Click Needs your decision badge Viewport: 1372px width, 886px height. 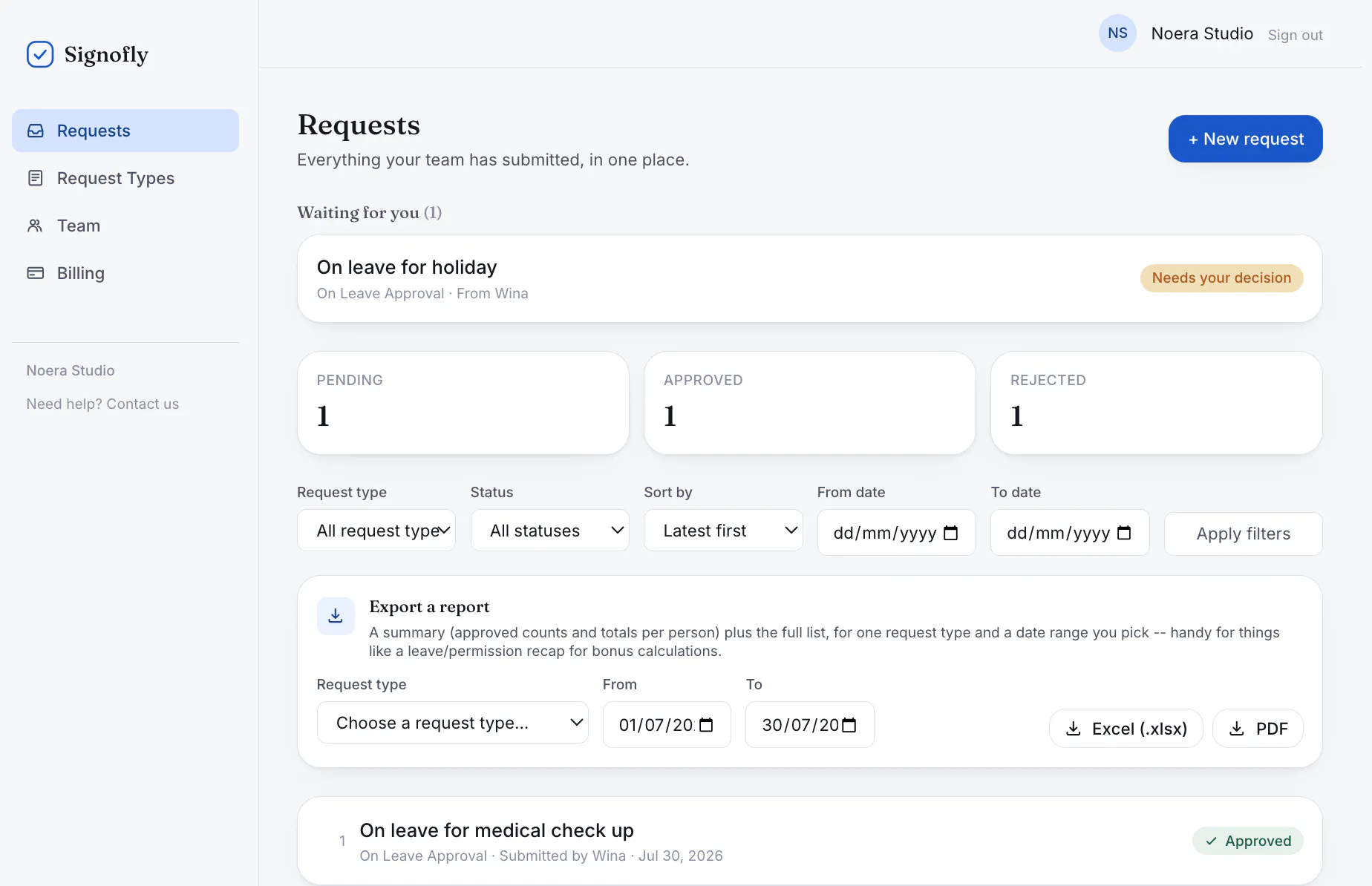(1222, 278)
